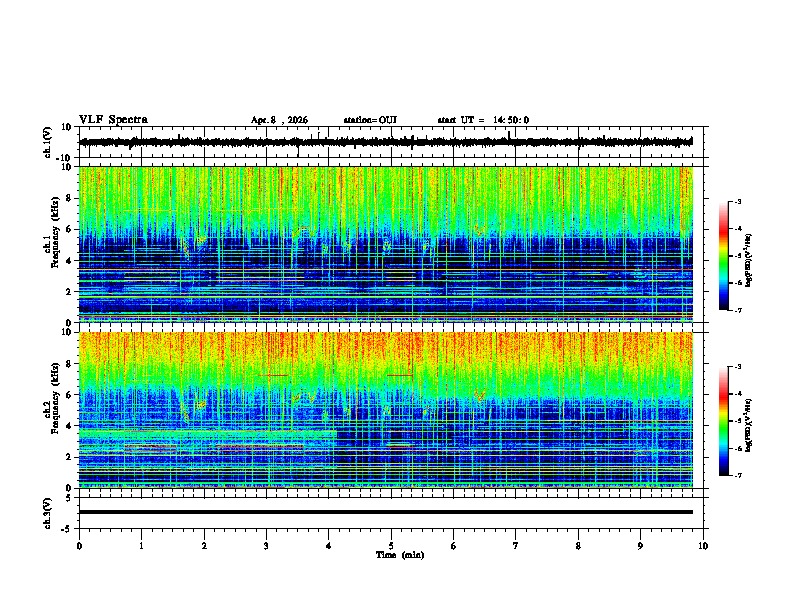Click the "Time (min)" axis label
Image resolution: width=792 pixels, height=612 pixels.
(x=400, y=555)
